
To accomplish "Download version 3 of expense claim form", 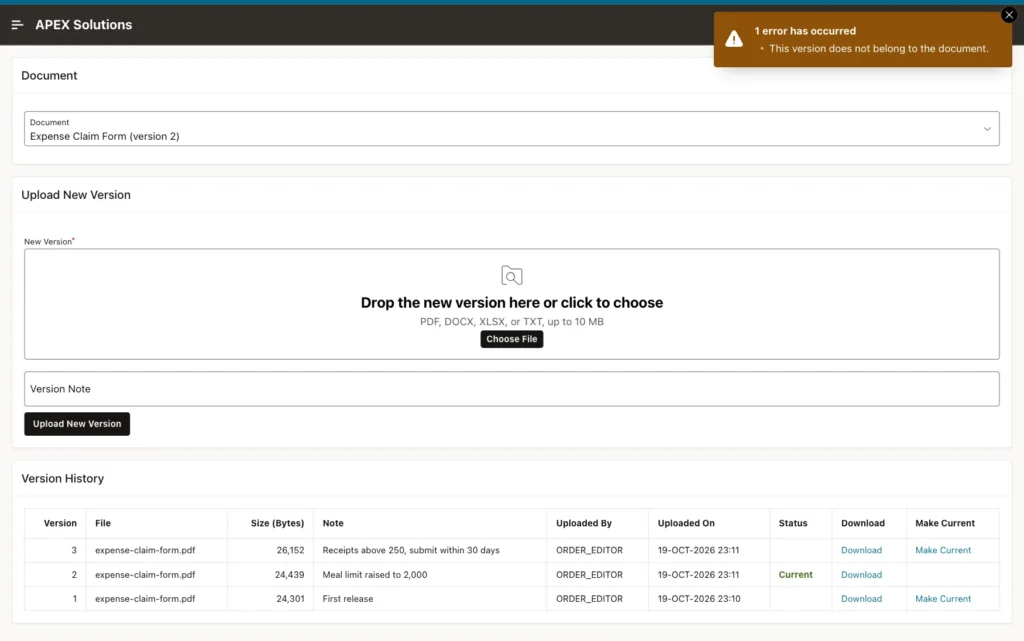I will point(861,550).
